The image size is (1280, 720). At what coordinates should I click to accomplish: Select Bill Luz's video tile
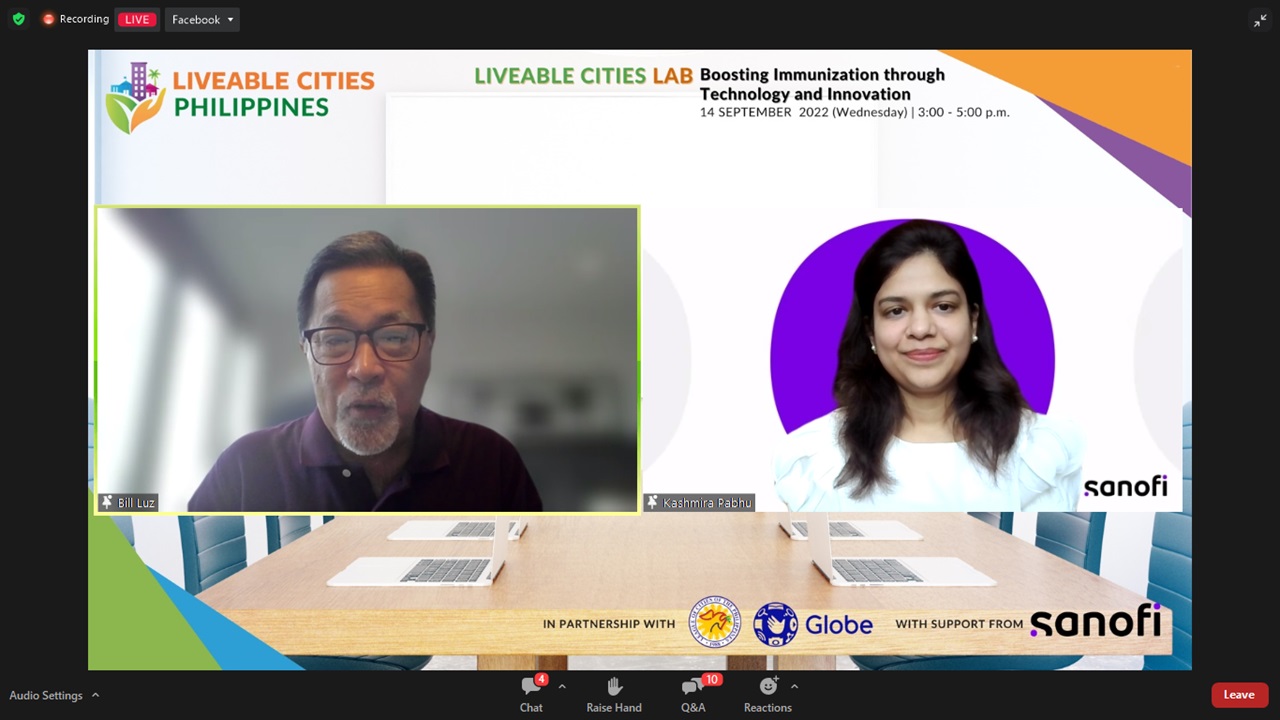coord(367,360)
